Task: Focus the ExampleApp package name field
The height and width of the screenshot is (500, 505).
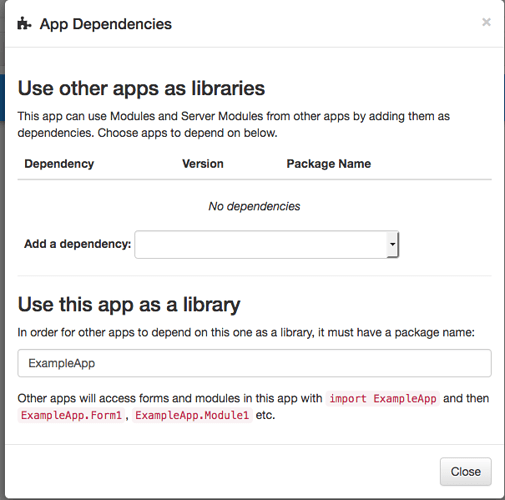Action: (254, 363)
